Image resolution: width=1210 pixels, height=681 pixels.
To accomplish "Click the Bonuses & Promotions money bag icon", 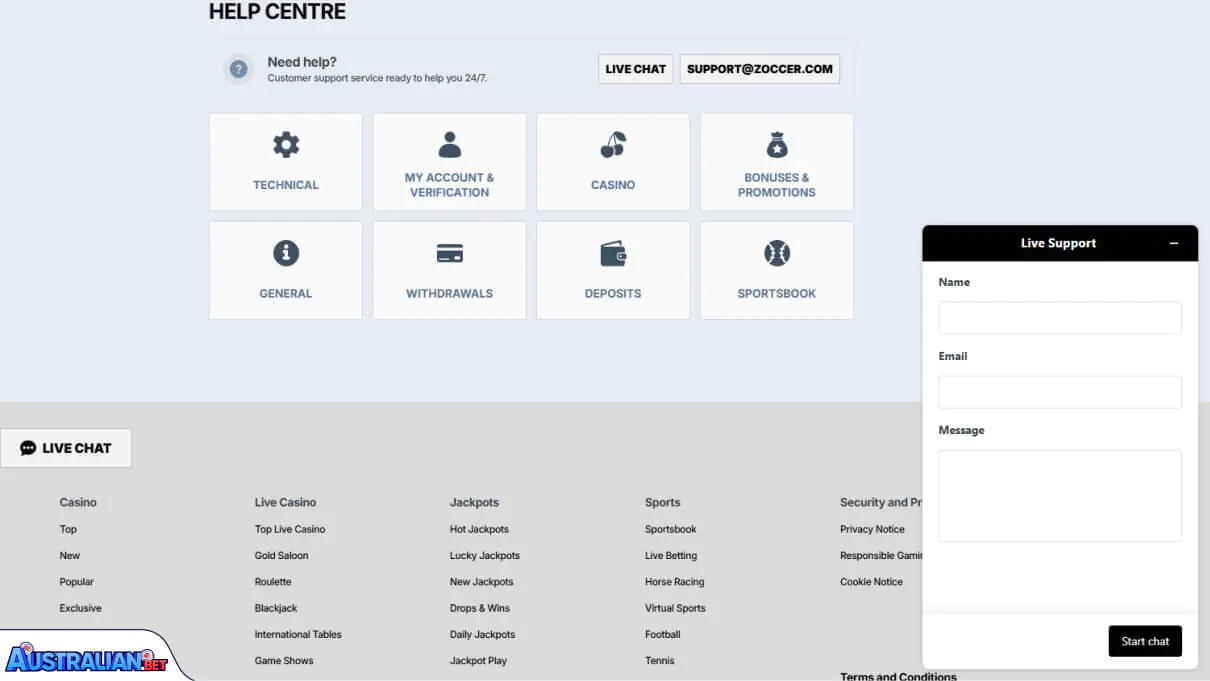I will click(x=776, y=146).
